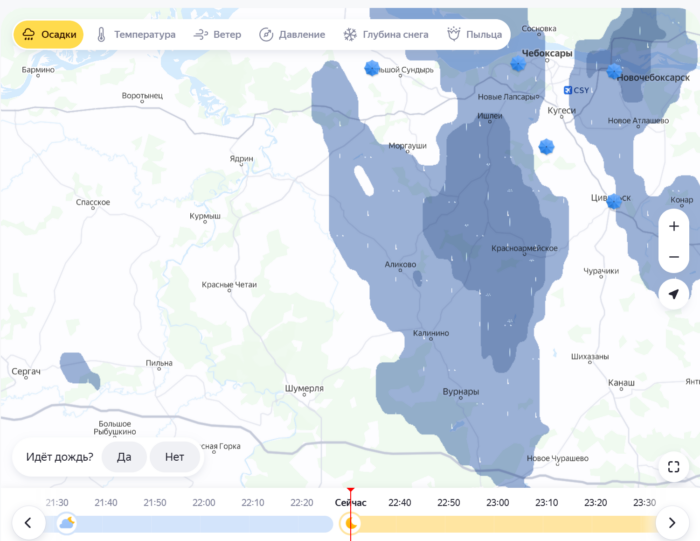Select the Осадки precipitation layer
The height and width of the screenshot is (541, 700).
[x=49, y=34]
